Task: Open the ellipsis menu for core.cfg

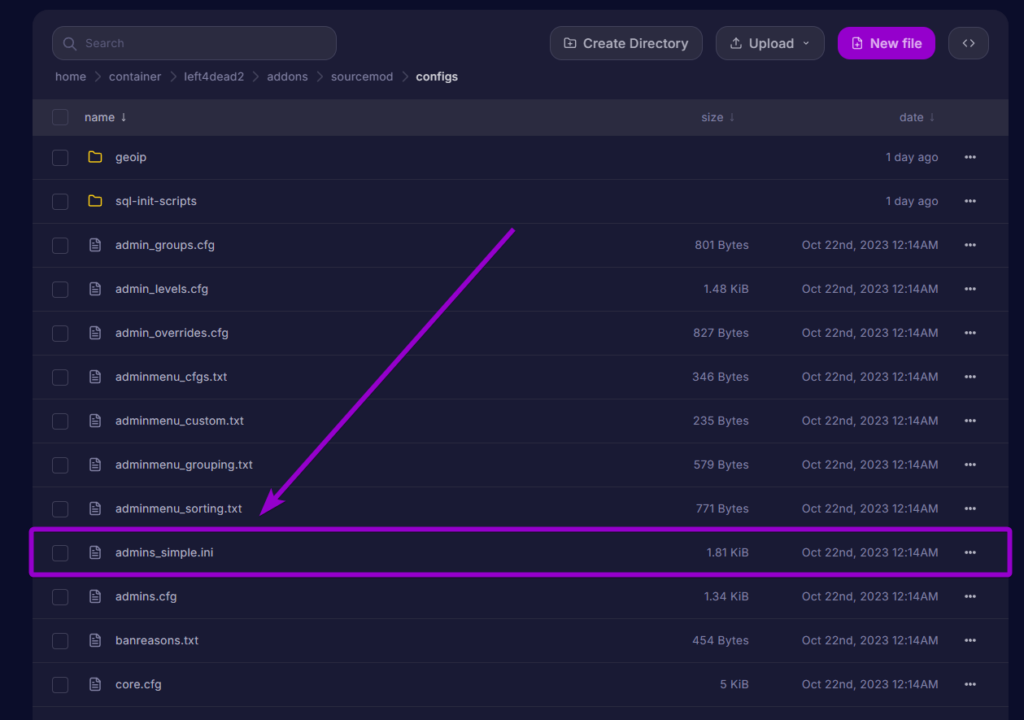Action: [969, 684]
